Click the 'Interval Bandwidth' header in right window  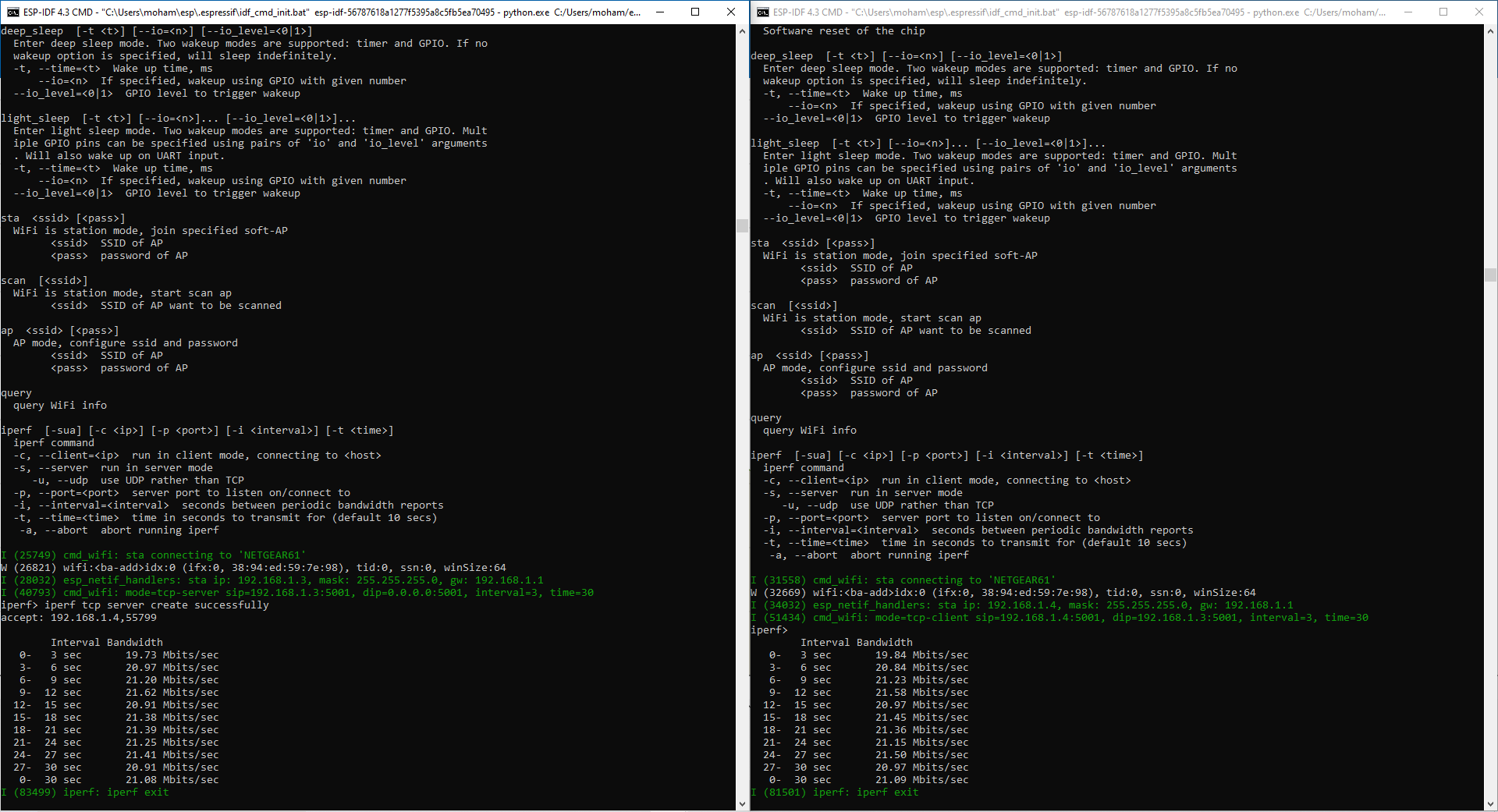tap(857, 643)
